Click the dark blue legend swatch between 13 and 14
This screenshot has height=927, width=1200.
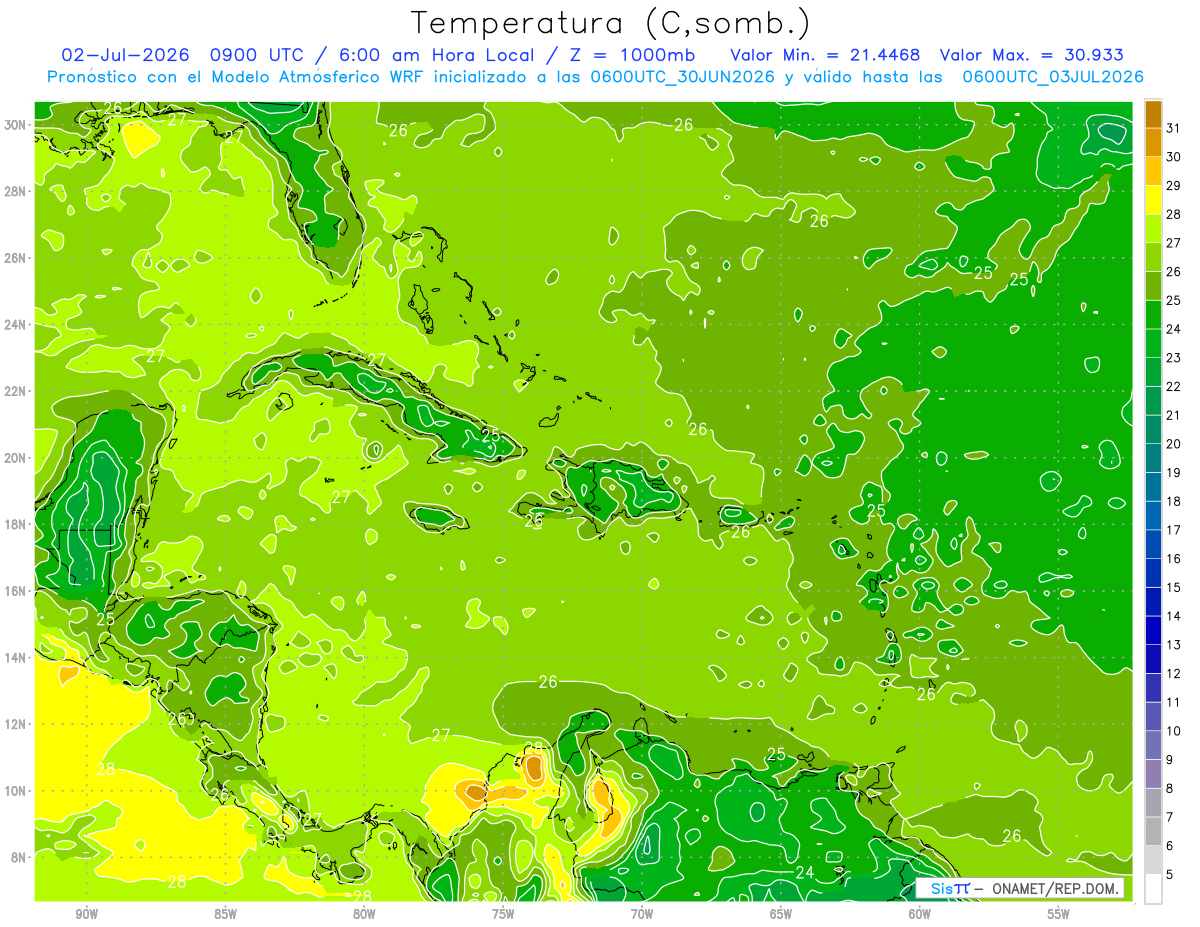point(1153,631)
